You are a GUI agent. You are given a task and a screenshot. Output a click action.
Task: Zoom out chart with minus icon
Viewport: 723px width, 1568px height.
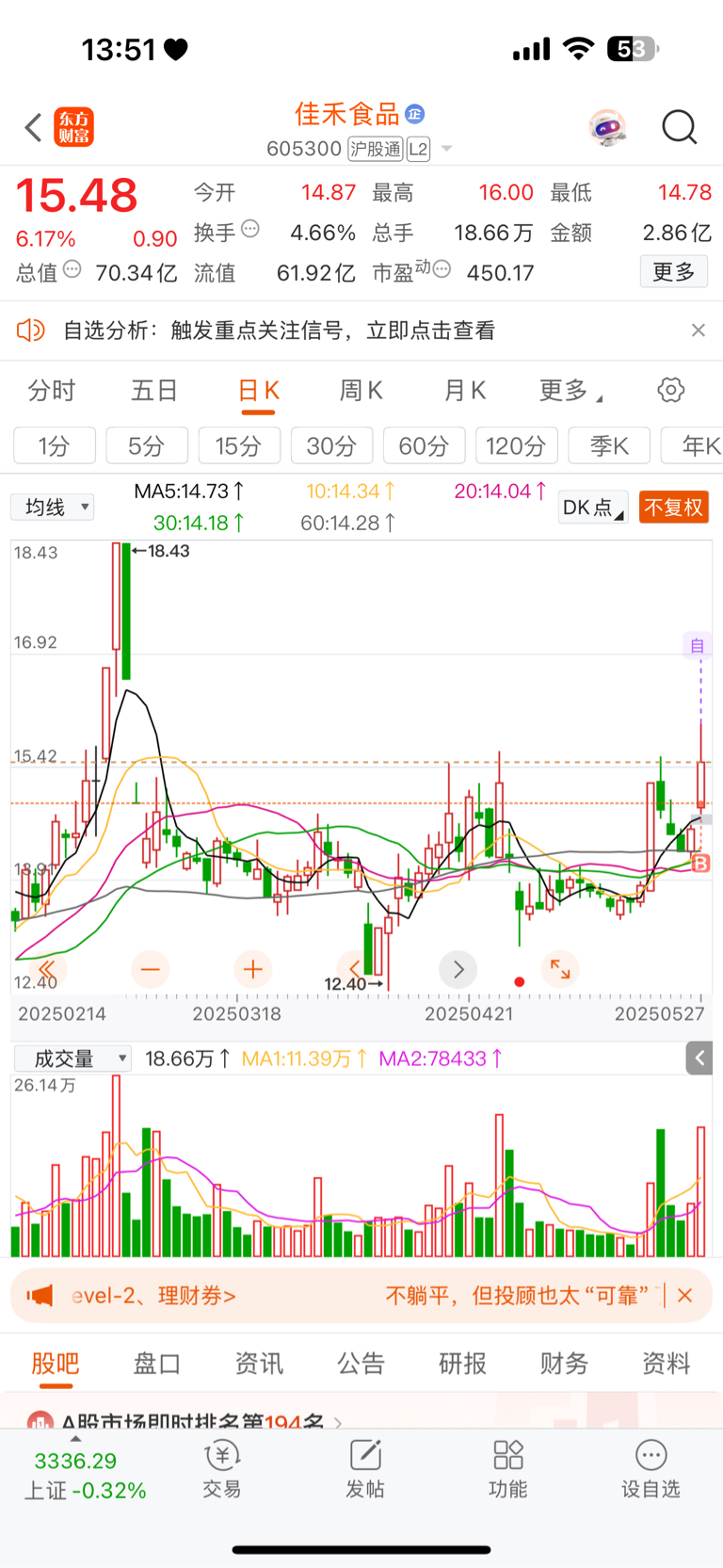click(x=151, y=969)
